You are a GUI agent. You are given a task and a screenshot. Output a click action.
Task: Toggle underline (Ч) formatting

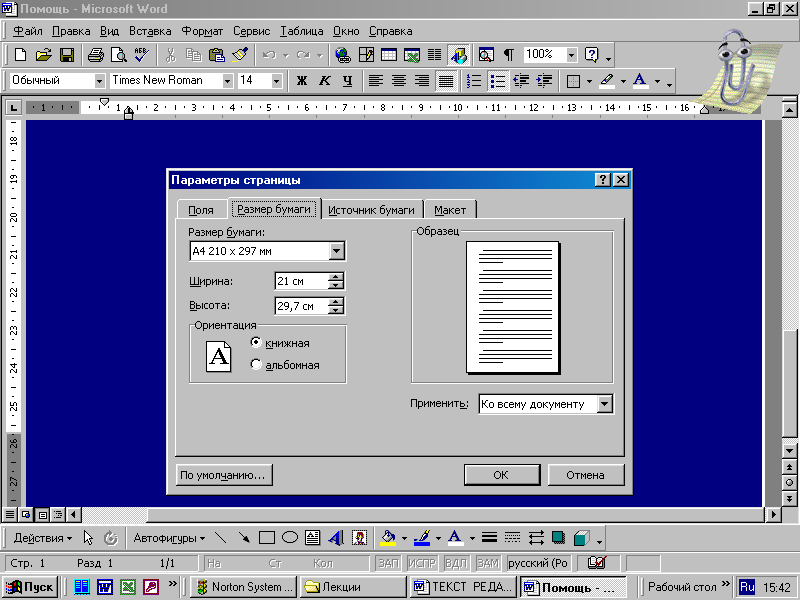(x=347, y=81)
